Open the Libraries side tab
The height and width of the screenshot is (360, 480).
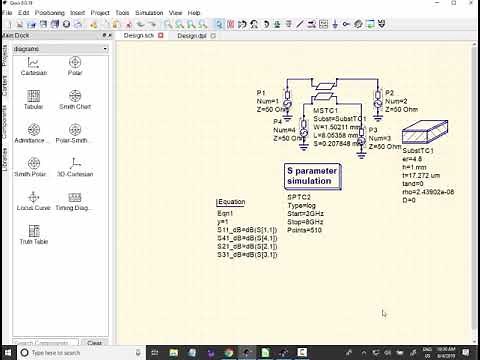pyautogui.click(x=5, y=159)
